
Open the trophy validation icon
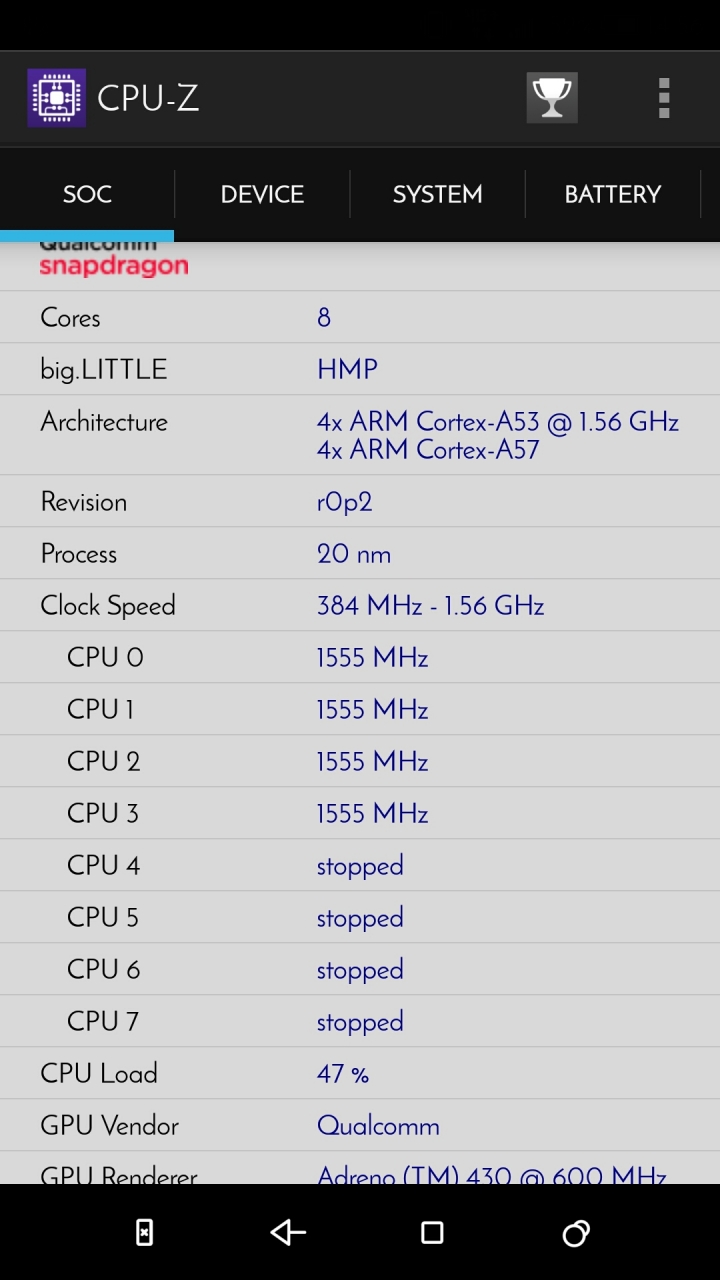[x=552, y=98]
